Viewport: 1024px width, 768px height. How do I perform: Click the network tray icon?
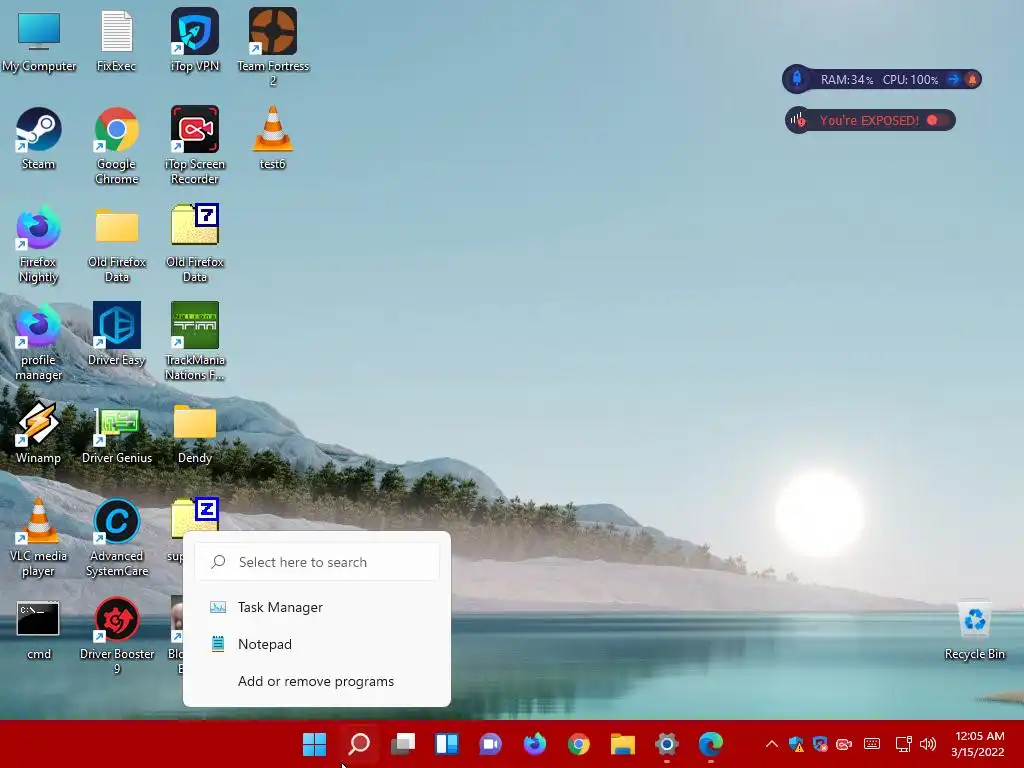click(903, 744)
